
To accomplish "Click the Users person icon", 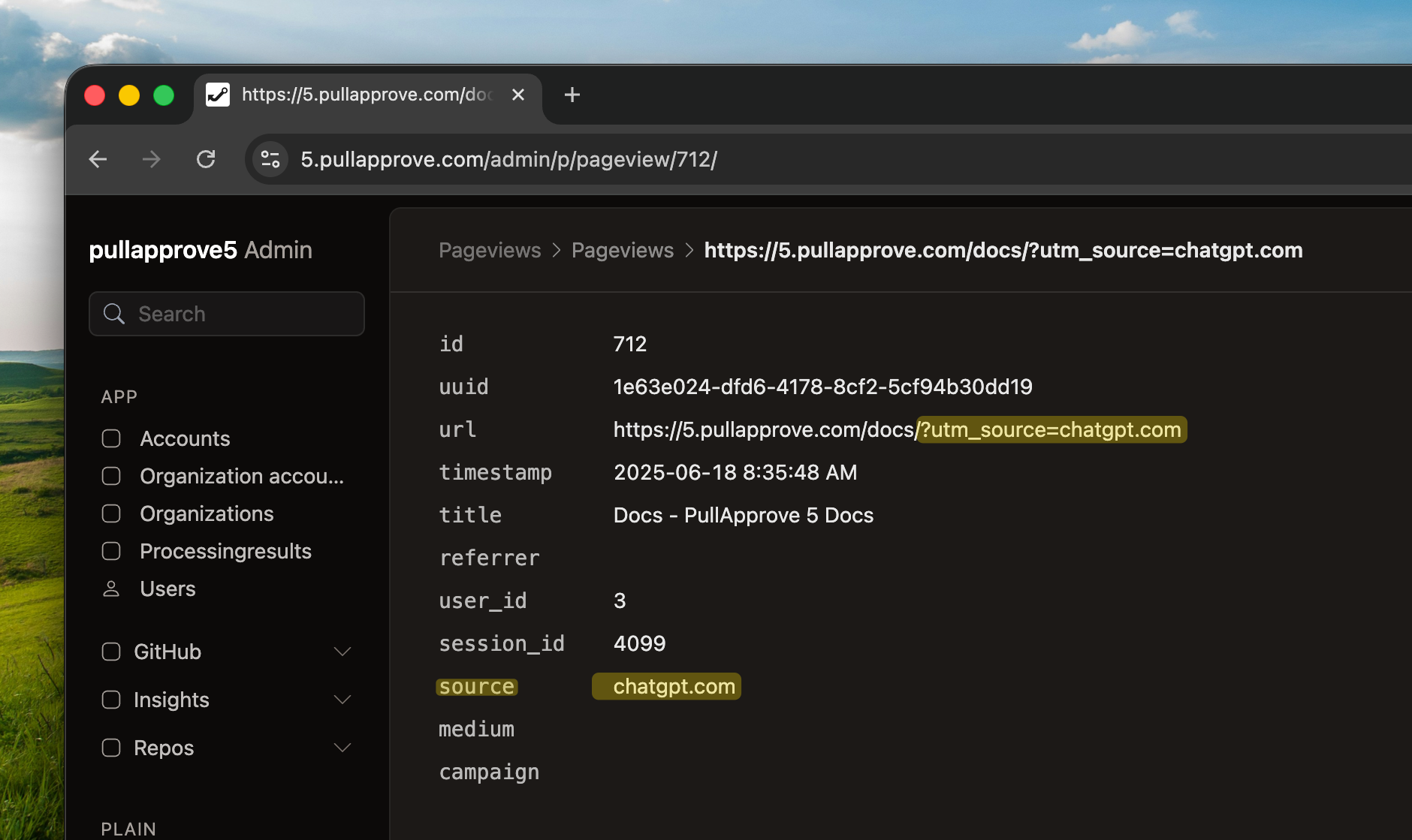I will 111,589.
